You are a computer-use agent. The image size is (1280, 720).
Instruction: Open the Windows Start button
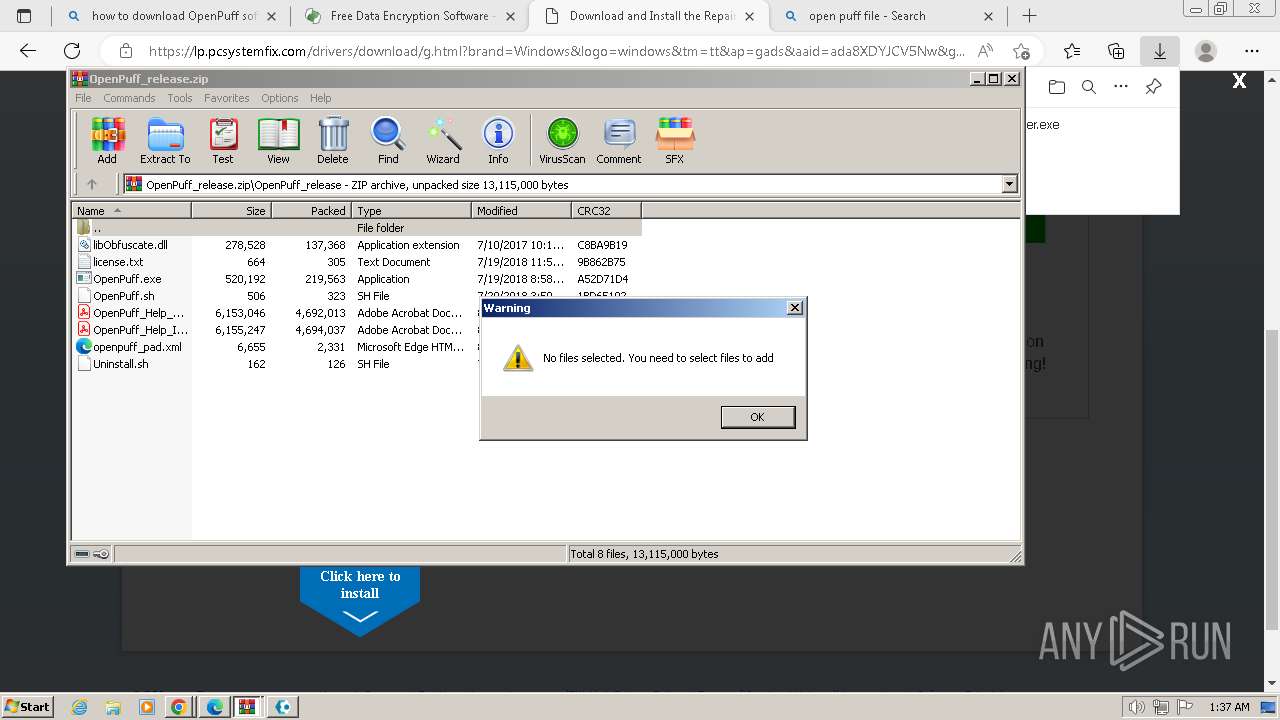[x=28, y=706]
